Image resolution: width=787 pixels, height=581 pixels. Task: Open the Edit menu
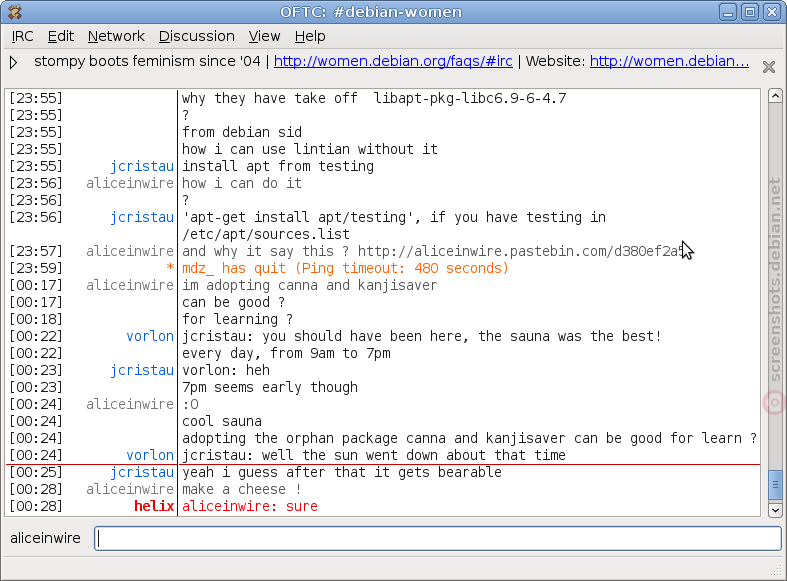click(61, 36)
